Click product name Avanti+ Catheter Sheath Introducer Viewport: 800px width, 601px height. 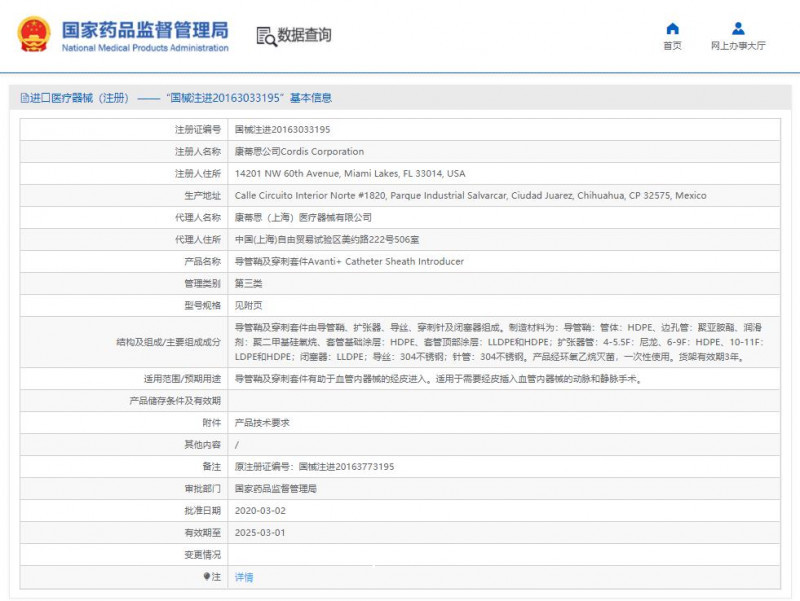tap(349, 261)
